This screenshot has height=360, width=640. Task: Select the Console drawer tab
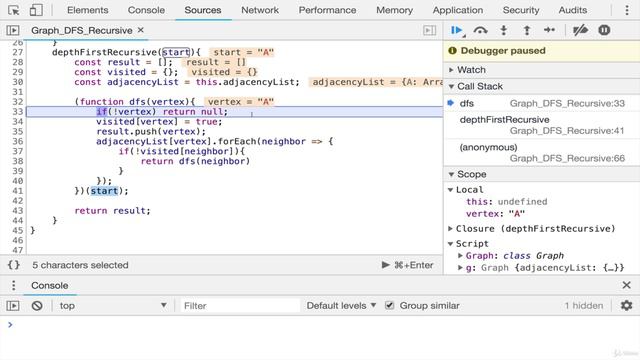point(50,285)
